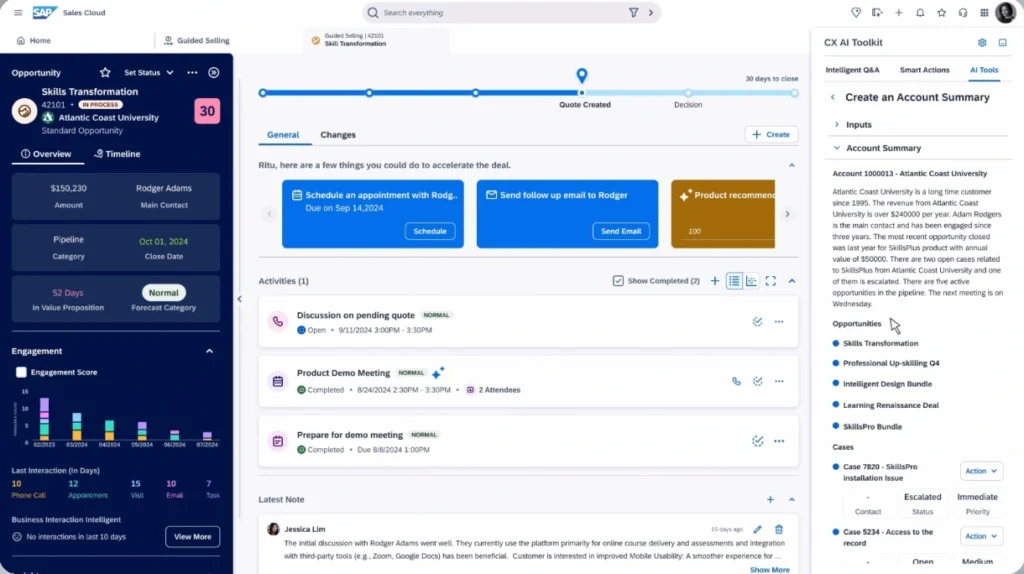Open CX AI Toolkit settings gear
1024x574 pixels.
coord(982,42)
